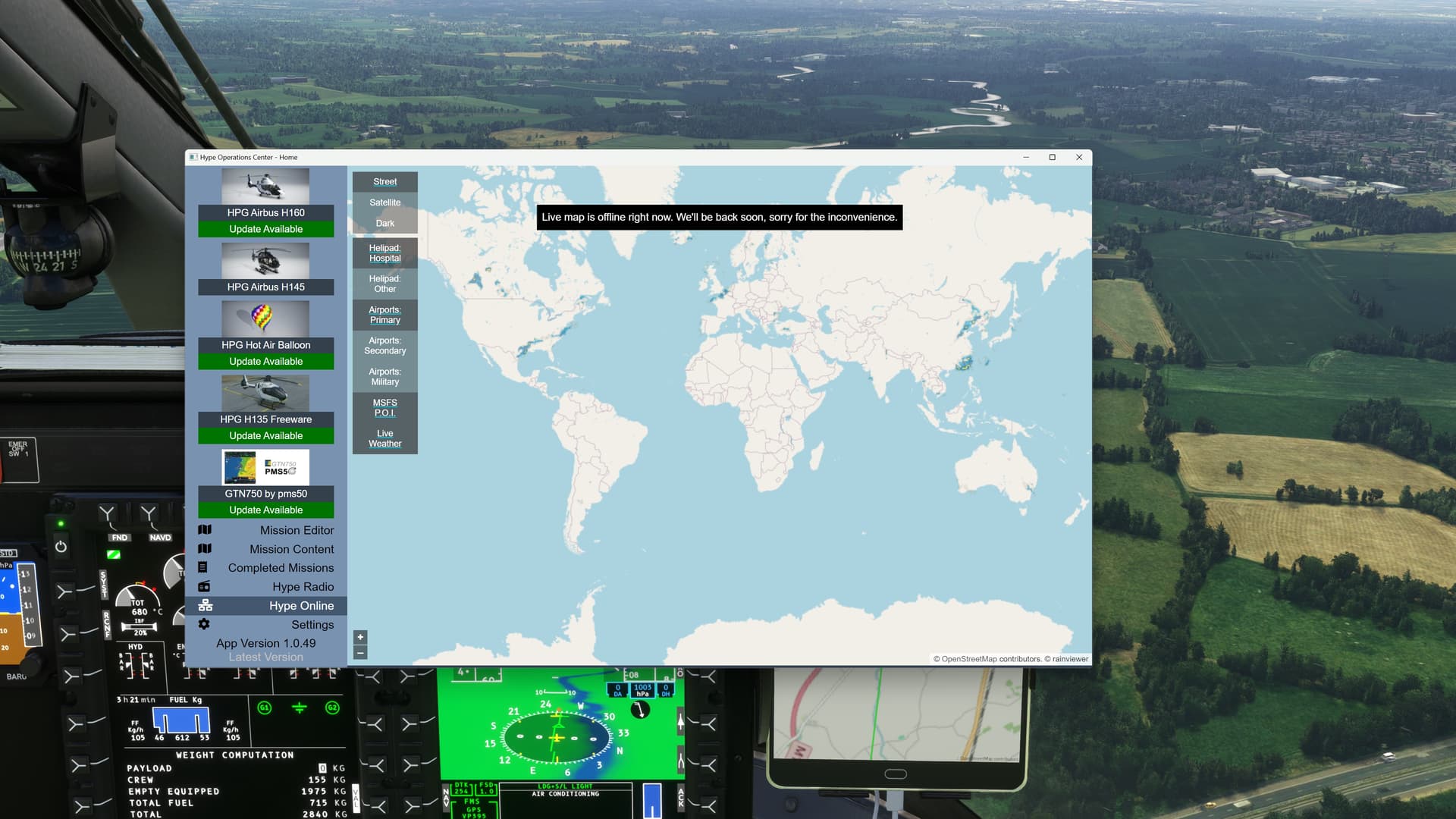Image resolution: width=1456 pixels, height=819 pixels.
Task: Select the HPG Airbus H145 thumbnail
Action: (265, 262)
